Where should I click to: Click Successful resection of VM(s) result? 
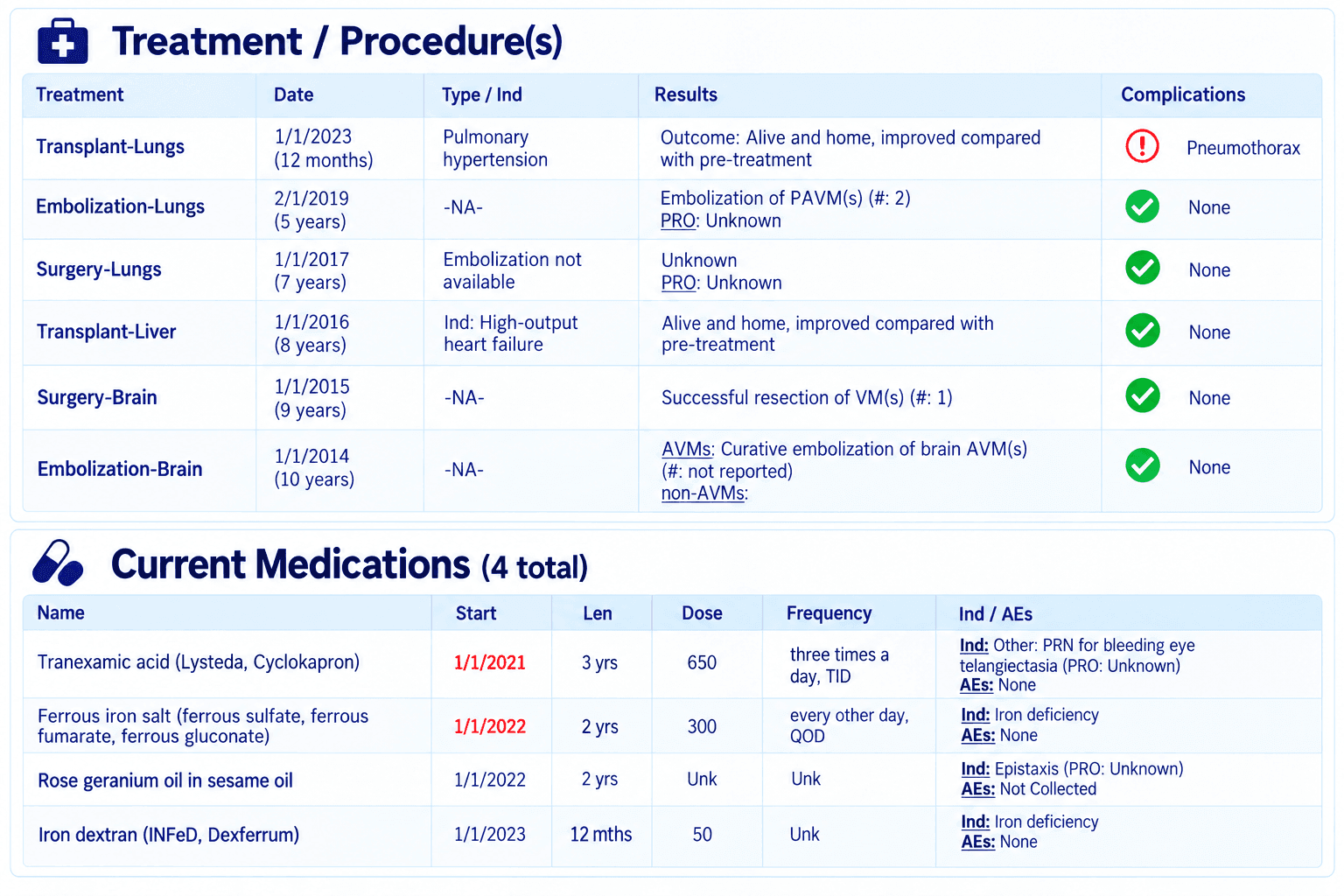pos(807,398)
